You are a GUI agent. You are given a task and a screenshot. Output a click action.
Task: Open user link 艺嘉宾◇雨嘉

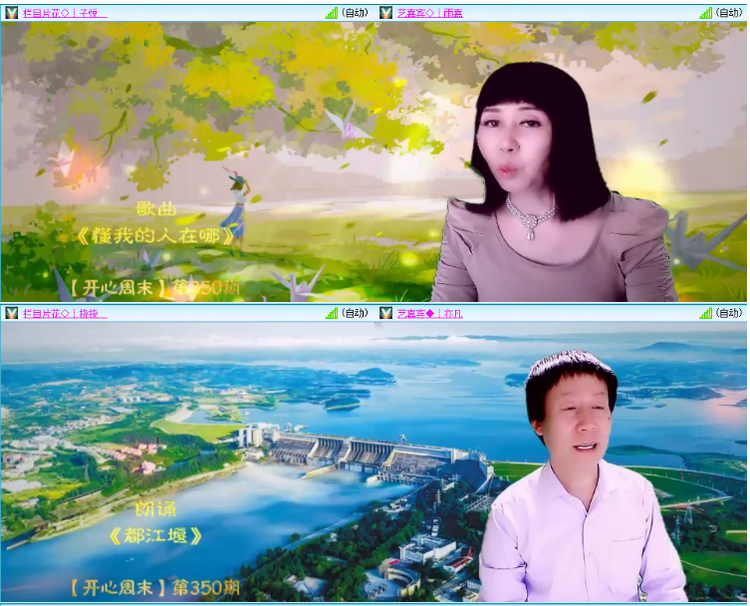430,13
